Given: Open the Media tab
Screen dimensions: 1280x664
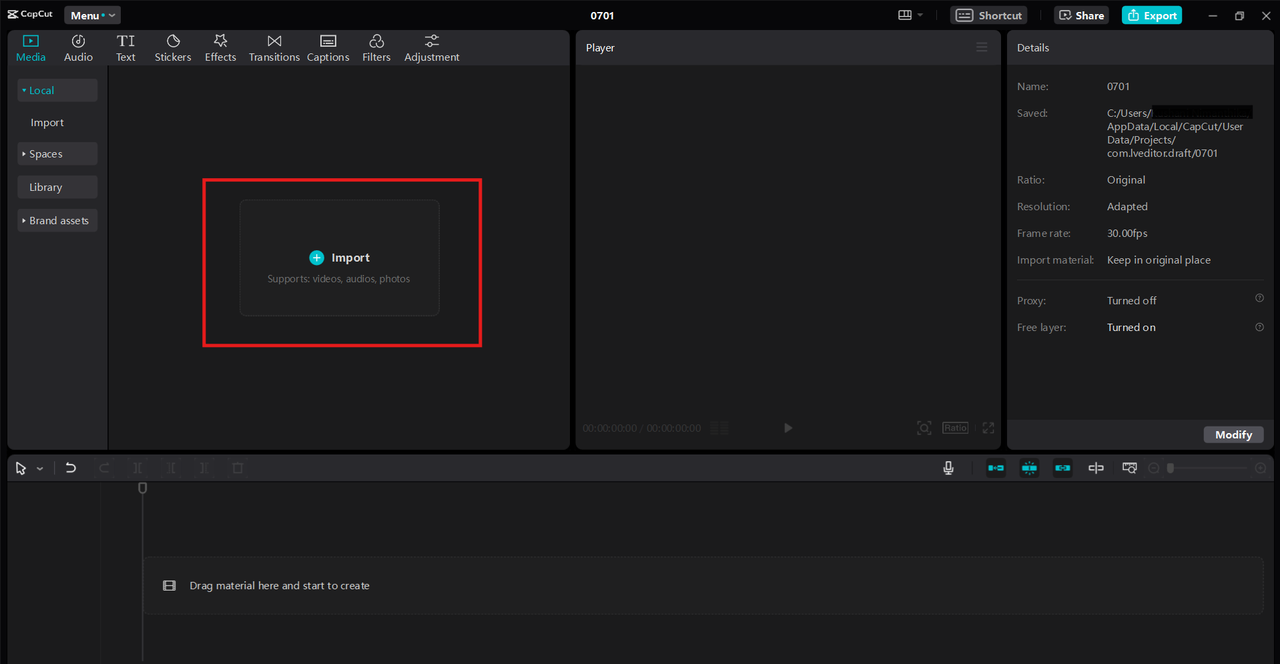Looking at the screenshot, I should coord(30,48).
